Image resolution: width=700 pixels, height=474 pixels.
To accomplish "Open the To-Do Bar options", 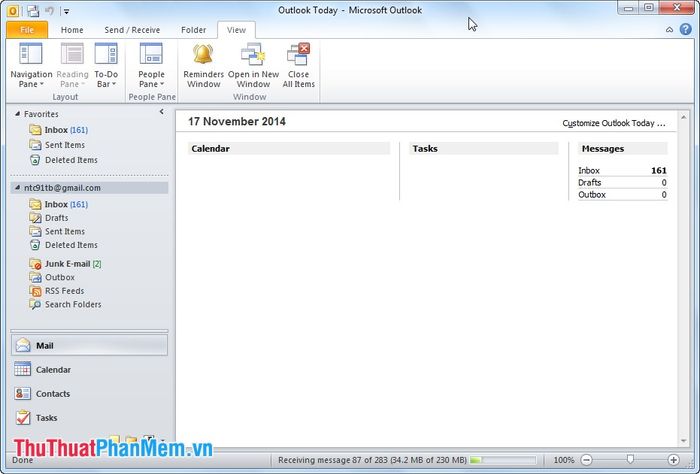I will pos(106,66).
